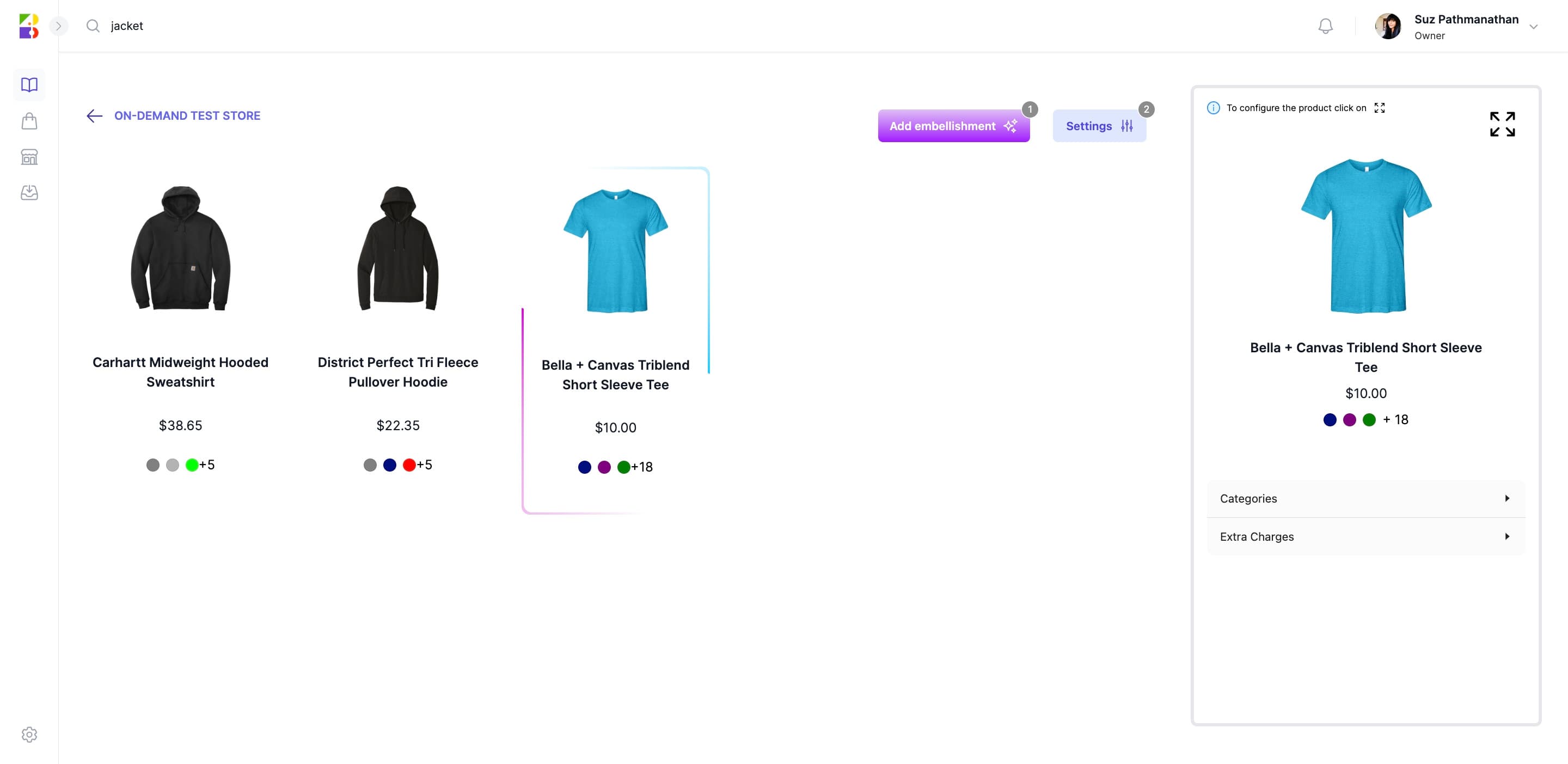
Task: Pick purple swatch in side product panel
Action: tap(1350, 420)
